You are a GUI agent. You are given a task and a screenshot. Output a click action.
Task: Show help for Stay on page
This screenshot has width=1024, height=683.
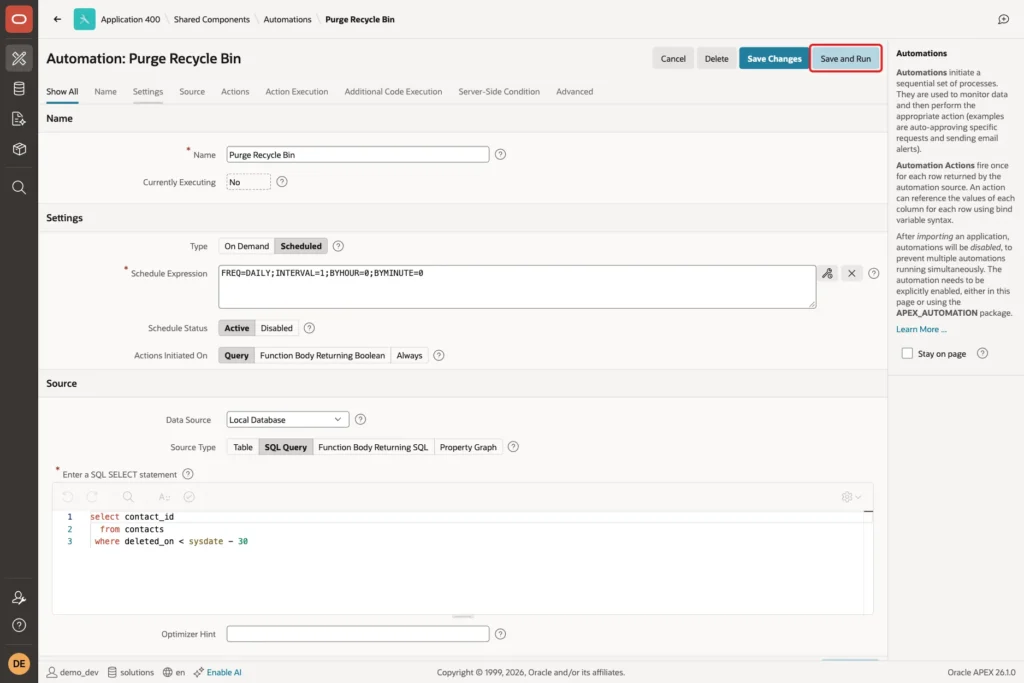(x=982, y=353)
